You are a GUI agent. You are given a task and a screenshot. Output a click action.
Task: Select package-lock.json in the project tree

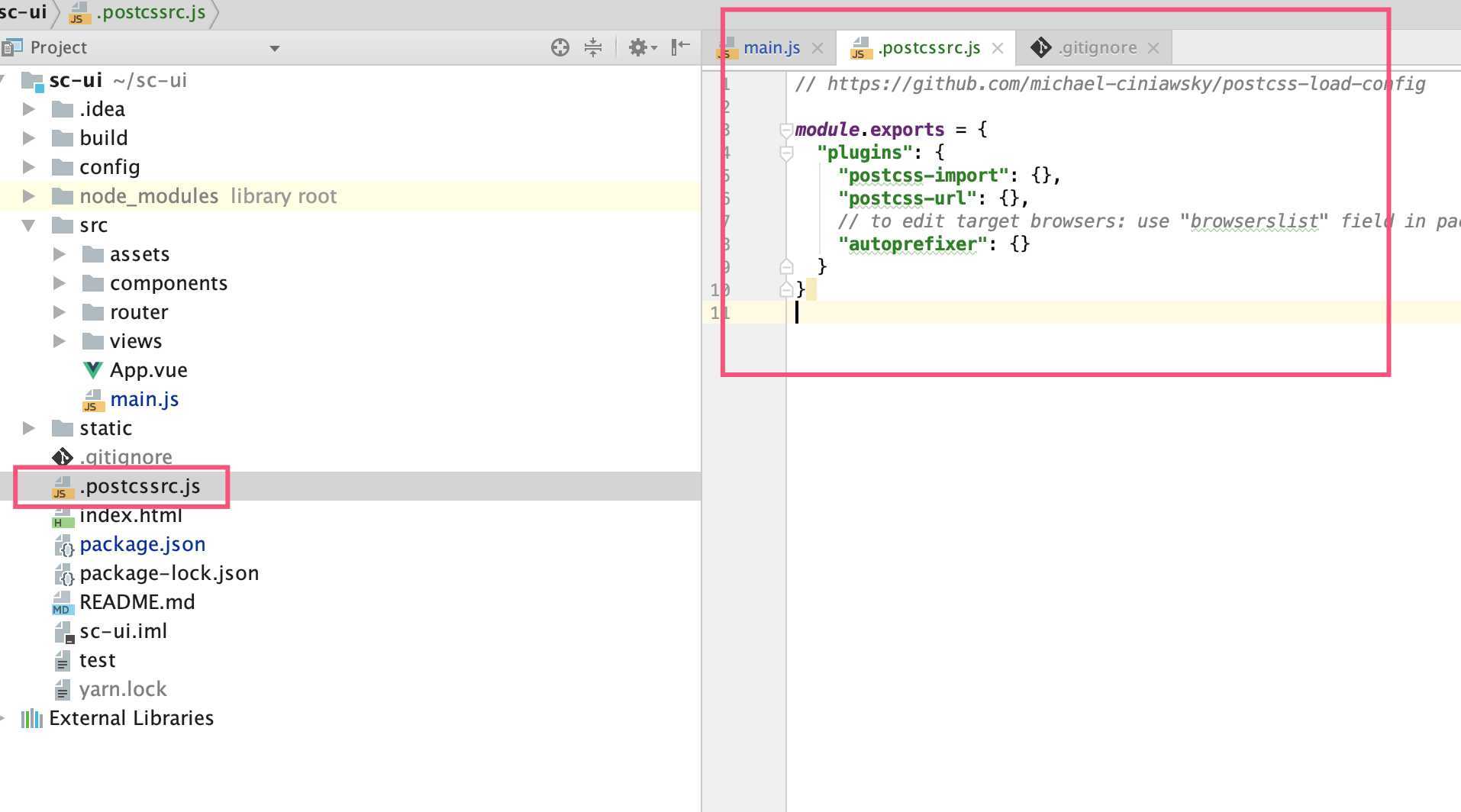pos(169,573)
